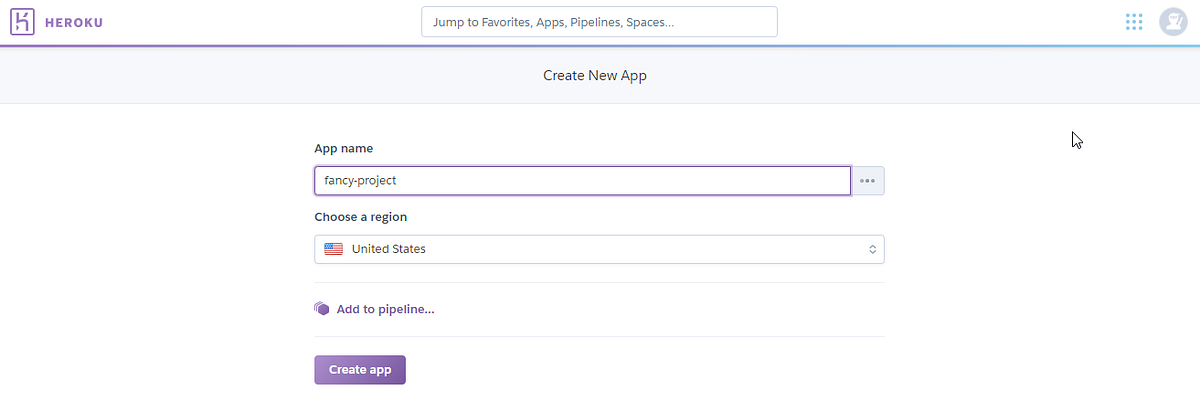Click the Heroku logo icon
The image size is (1200, 420).
(x=23, y=22)
